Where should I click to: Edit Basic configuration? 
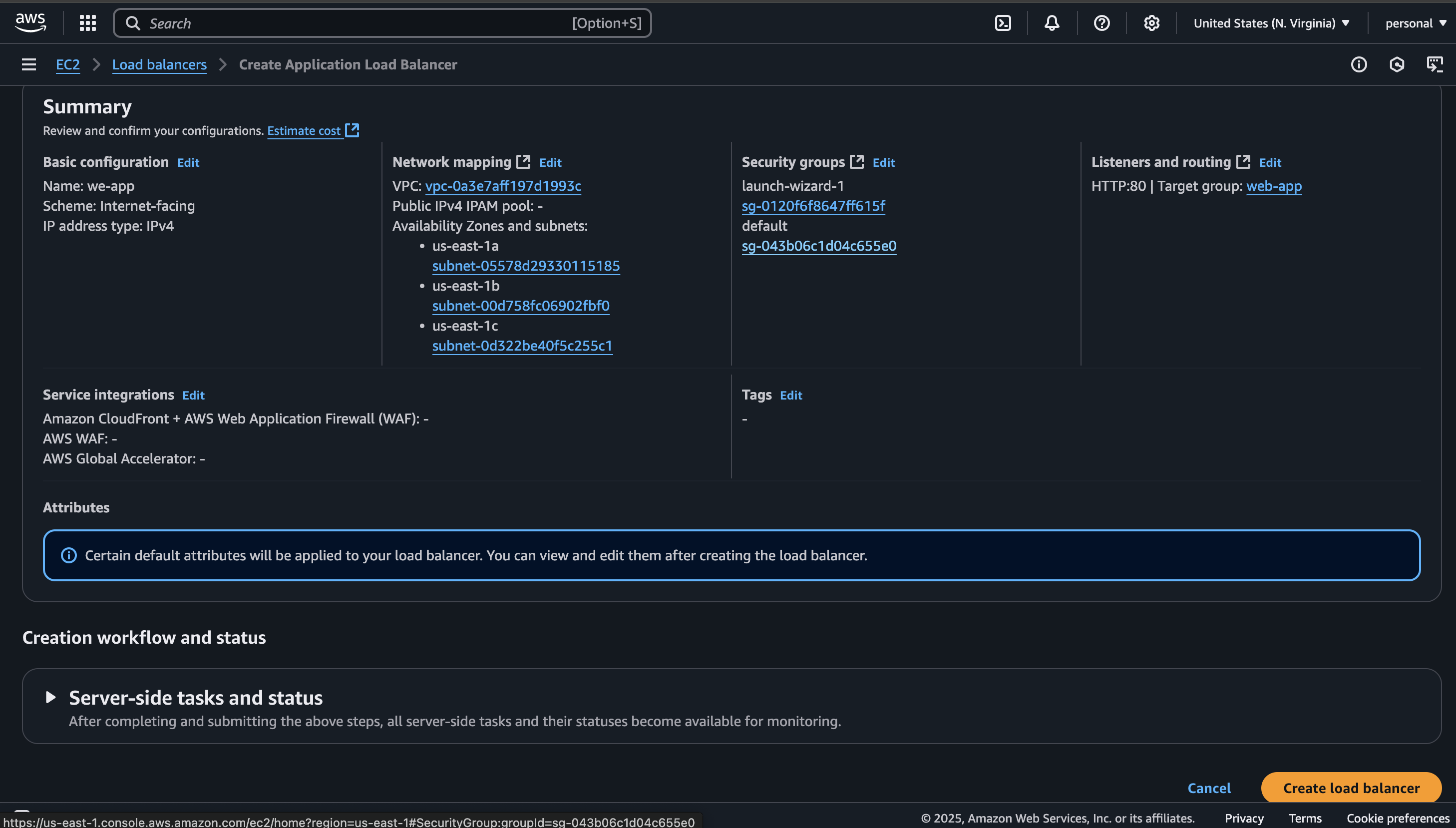188,162
